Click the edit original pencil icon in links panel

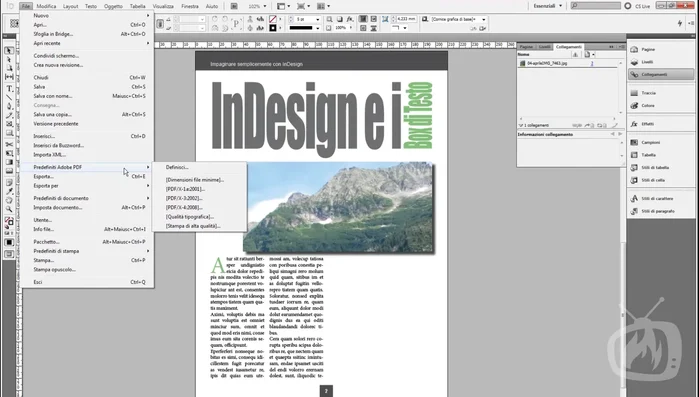point(615,125)
